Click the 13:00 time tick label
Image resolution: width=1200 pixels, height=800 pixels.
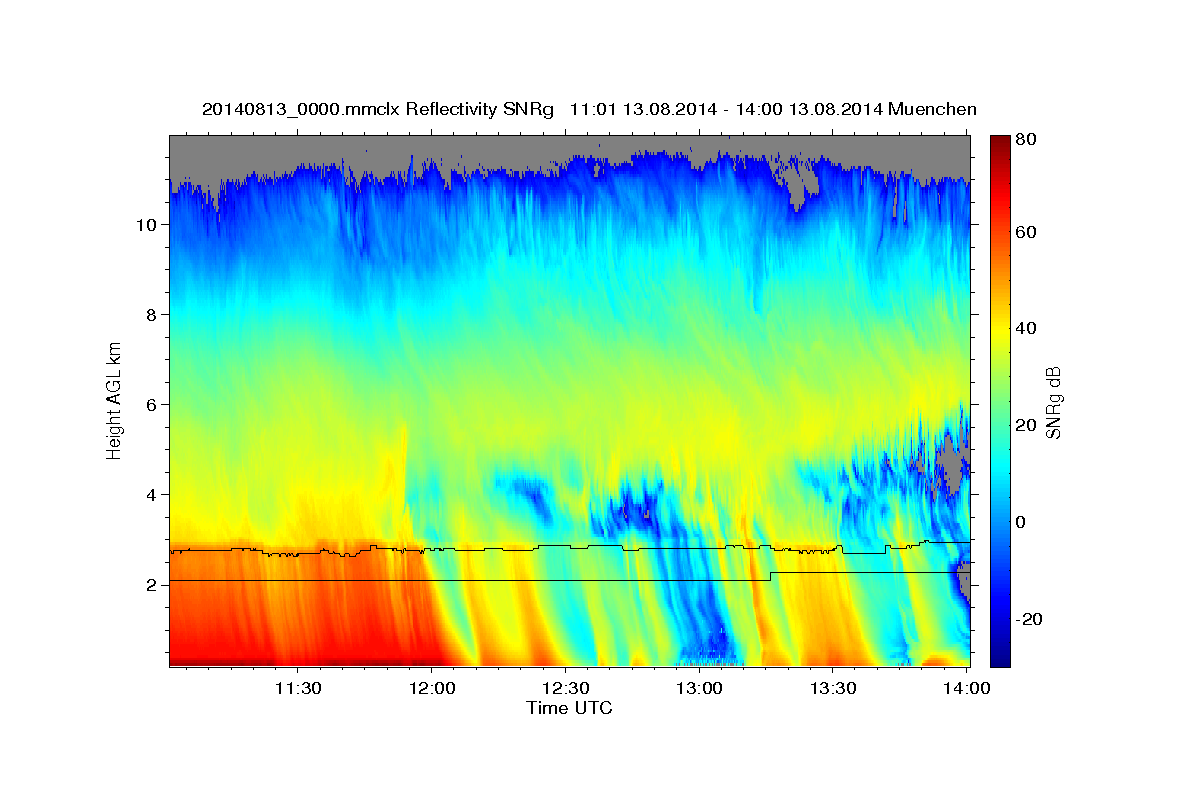[x=699, y=688]
